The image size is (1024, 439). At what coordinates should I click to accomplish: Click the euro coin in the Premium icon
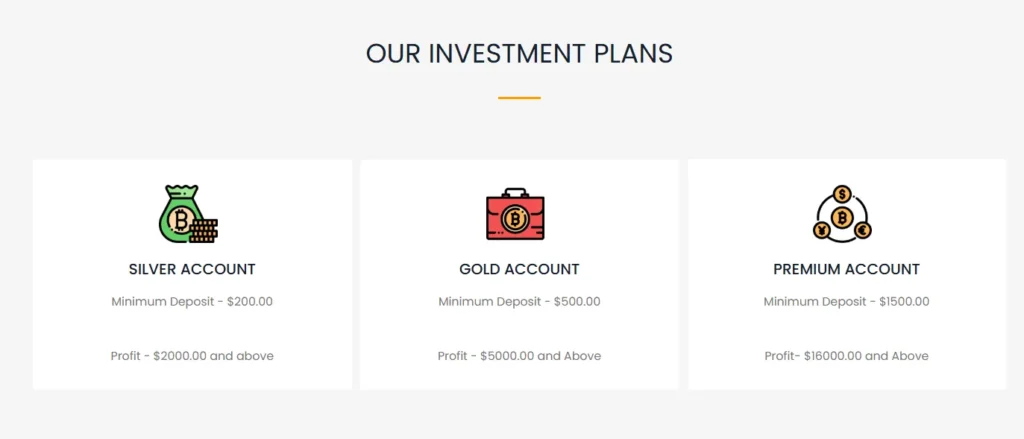coord(862,231)
